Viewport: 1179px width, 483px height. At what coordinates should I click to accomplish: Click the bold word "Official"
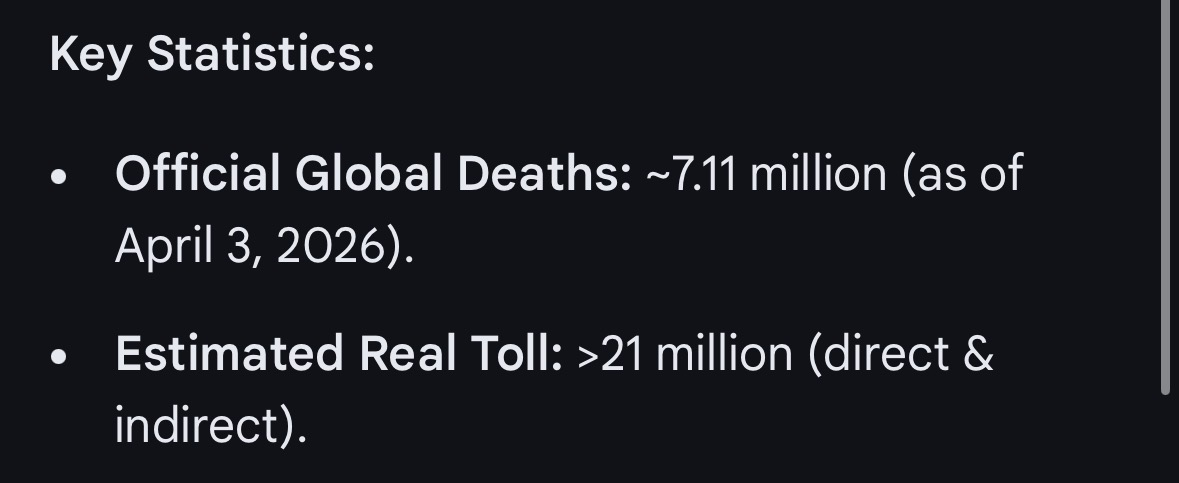tap(198, 175)
